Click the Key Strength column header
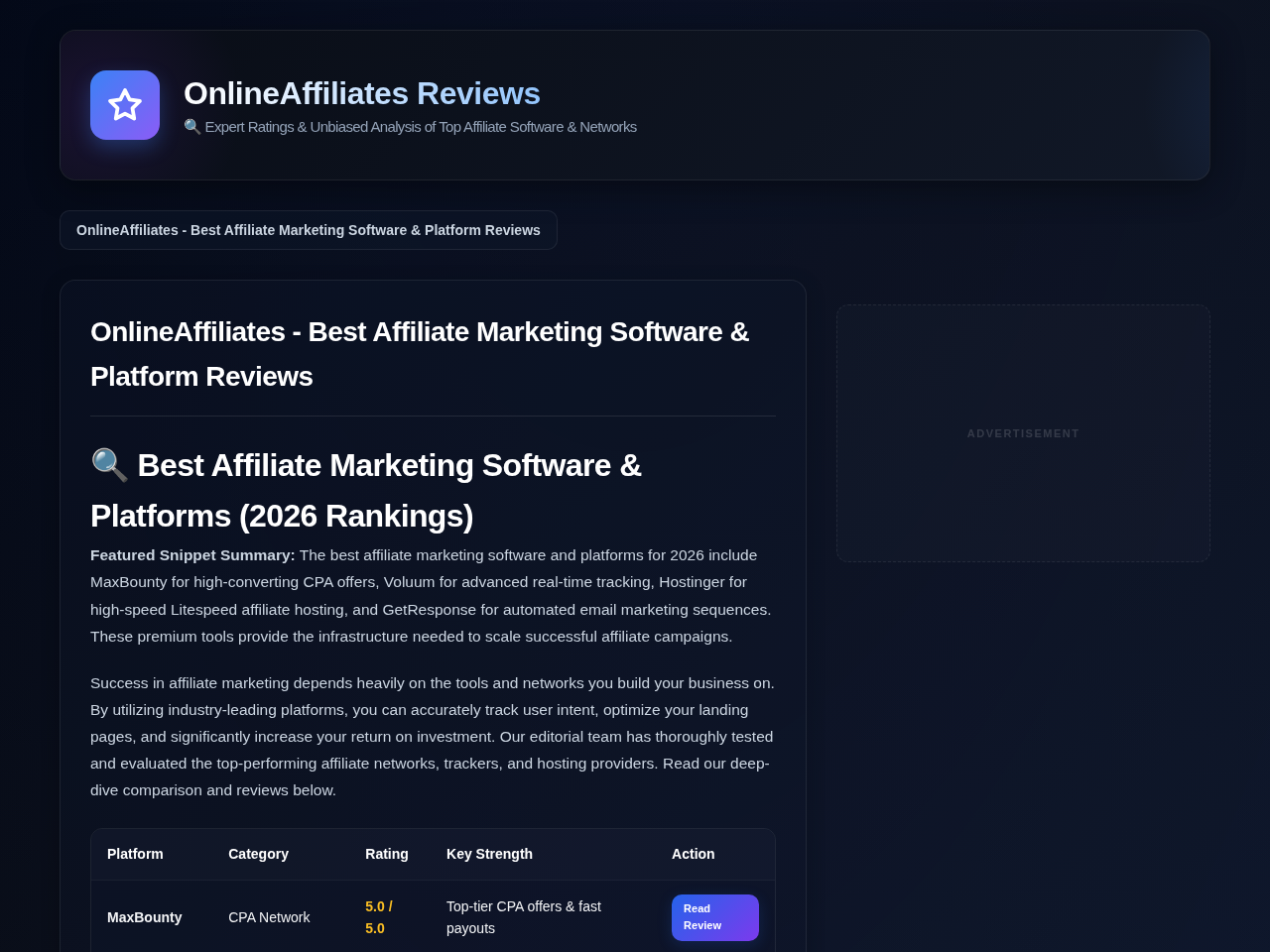 pyautogui.click(x=489, y=854)
